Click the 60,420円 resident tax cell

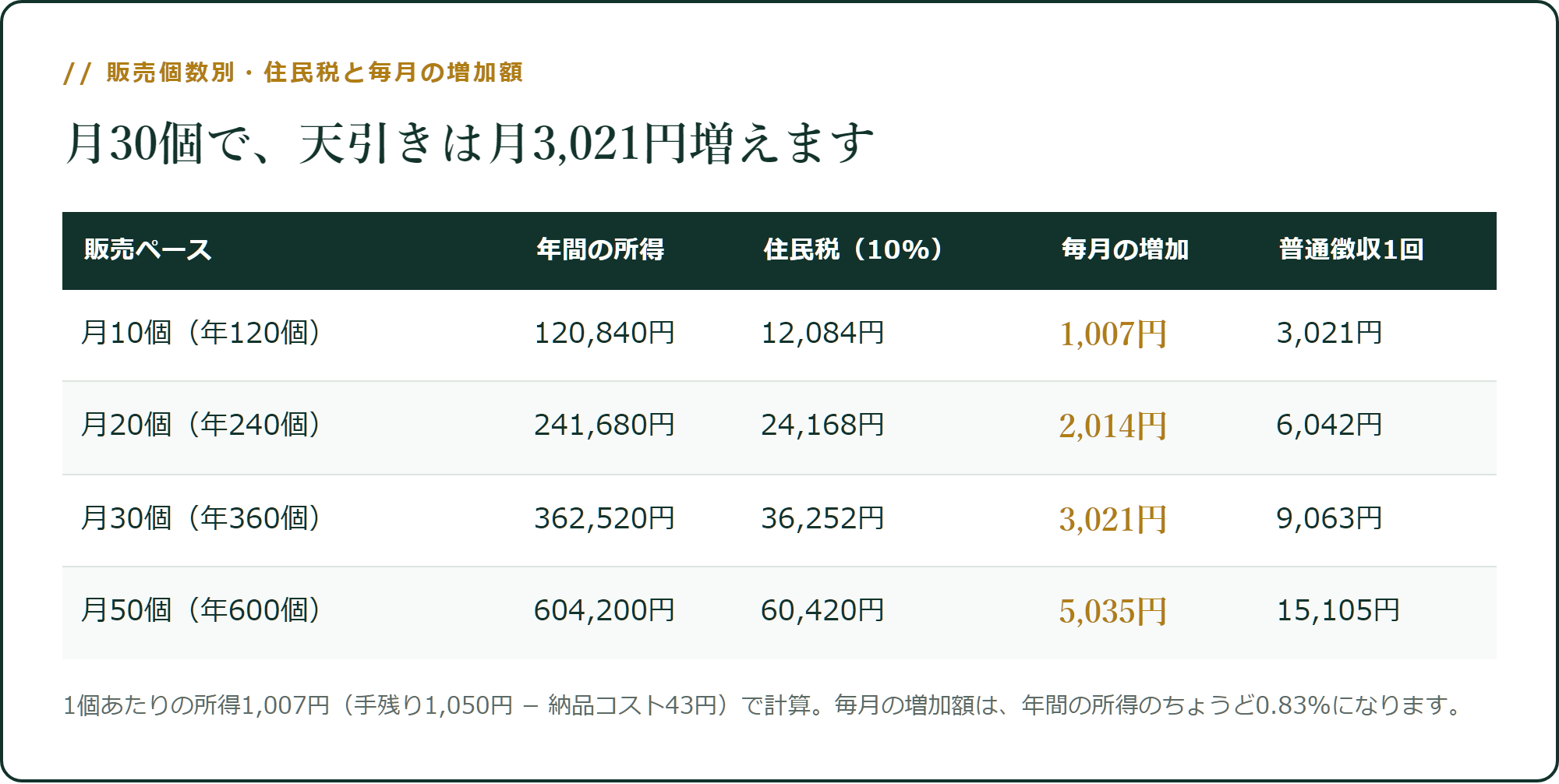[822, 610]
